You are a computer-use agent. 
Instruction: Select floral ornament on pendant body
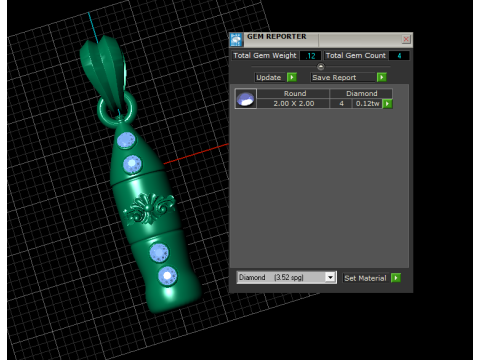(149, 209)
